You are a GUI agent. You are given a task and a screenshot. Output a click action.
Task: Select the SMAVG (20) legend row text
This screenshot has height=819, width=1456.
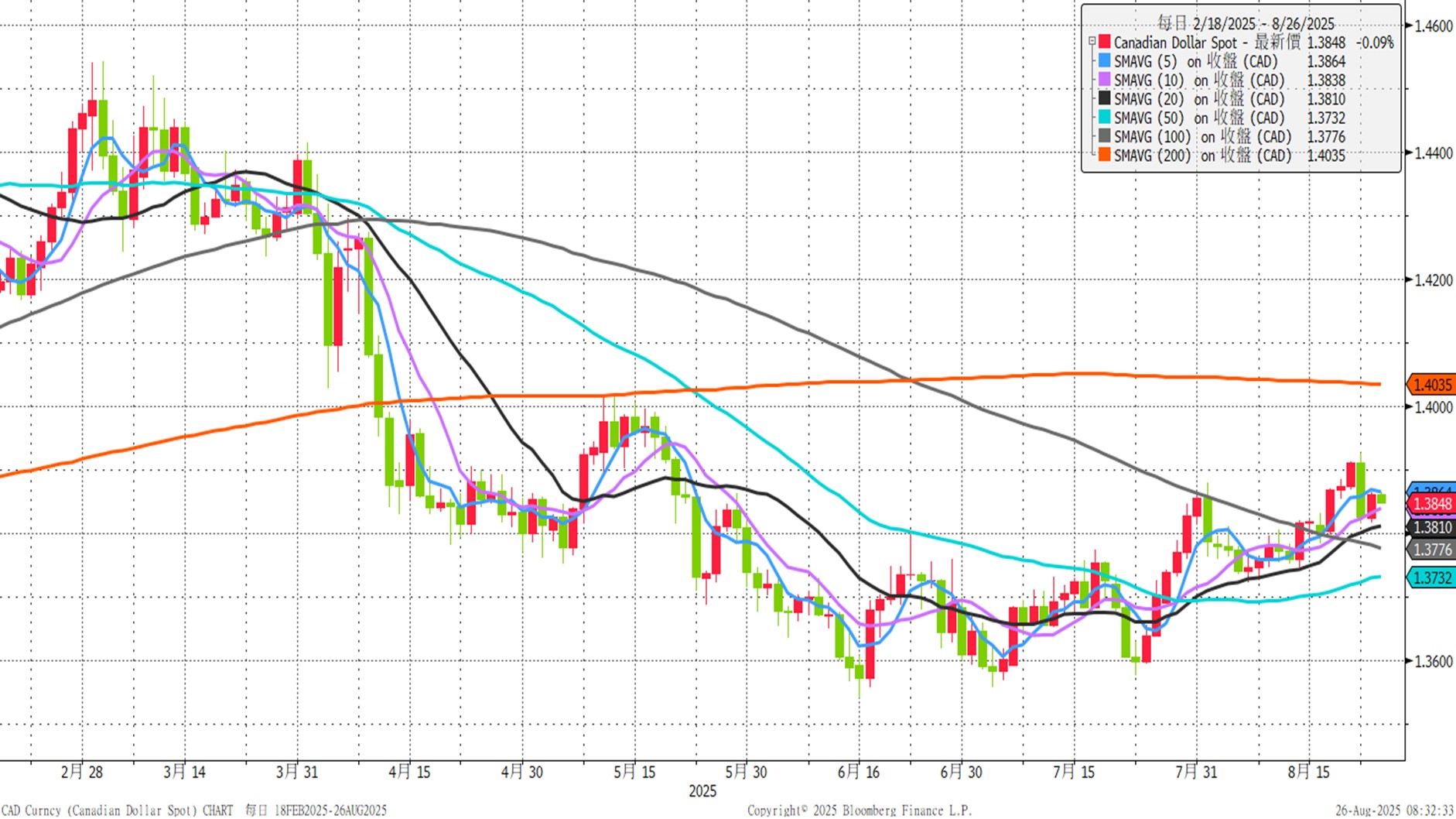coord(1199,99)
